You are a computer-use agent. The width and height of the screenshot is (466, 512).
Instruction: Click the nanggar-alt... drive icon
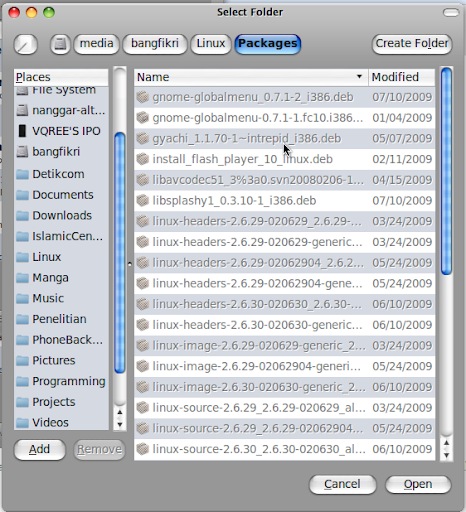pos(22,110)
